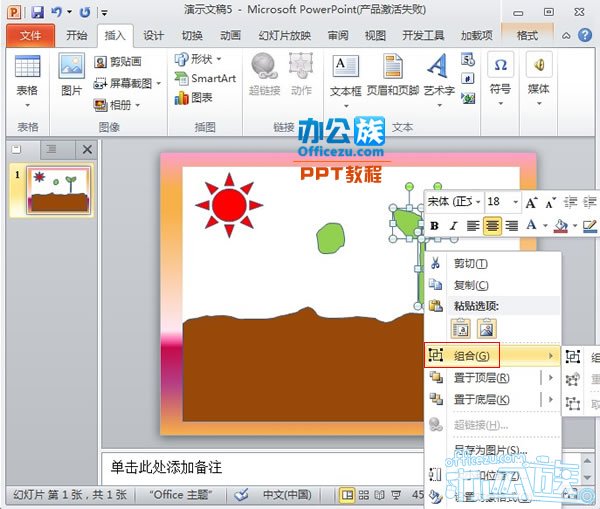
Task: Switch to the 设计 design tab
Action: (x=153, y=36)
